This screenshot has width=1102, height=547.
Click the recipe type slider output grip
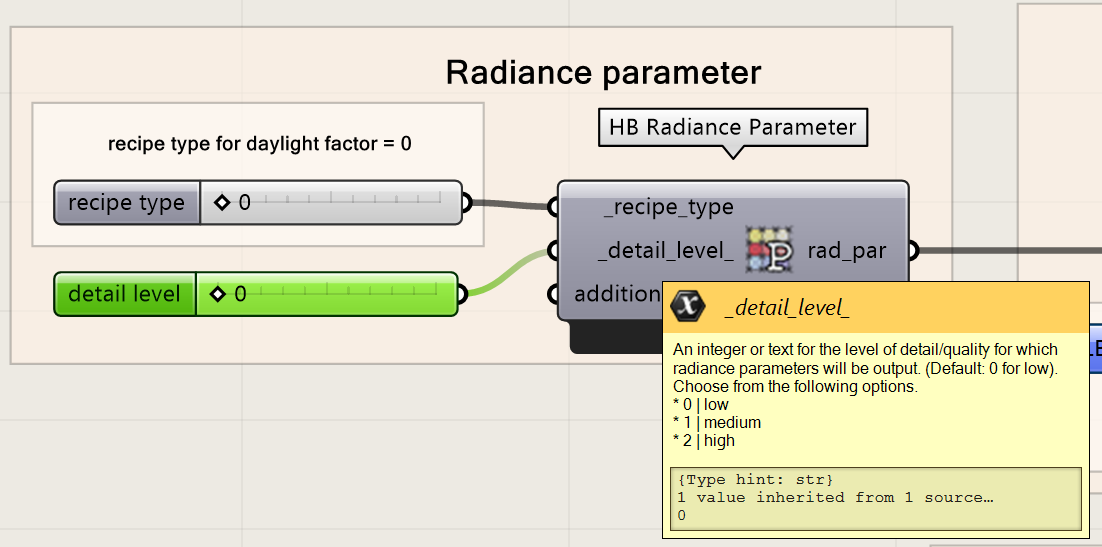465,203
